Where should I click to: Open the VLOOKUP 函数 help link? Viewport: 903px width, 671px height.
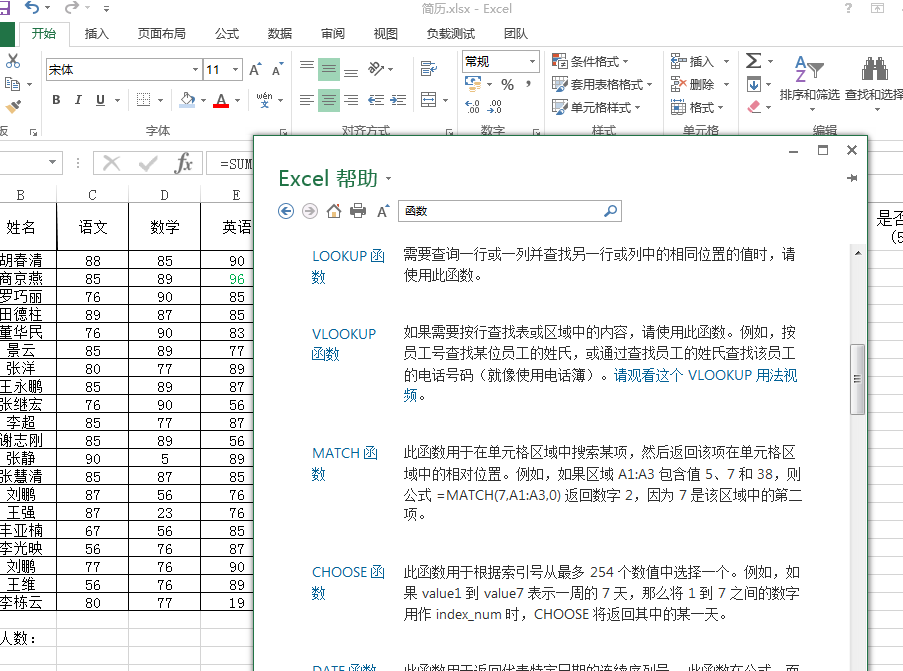[344, 344]
